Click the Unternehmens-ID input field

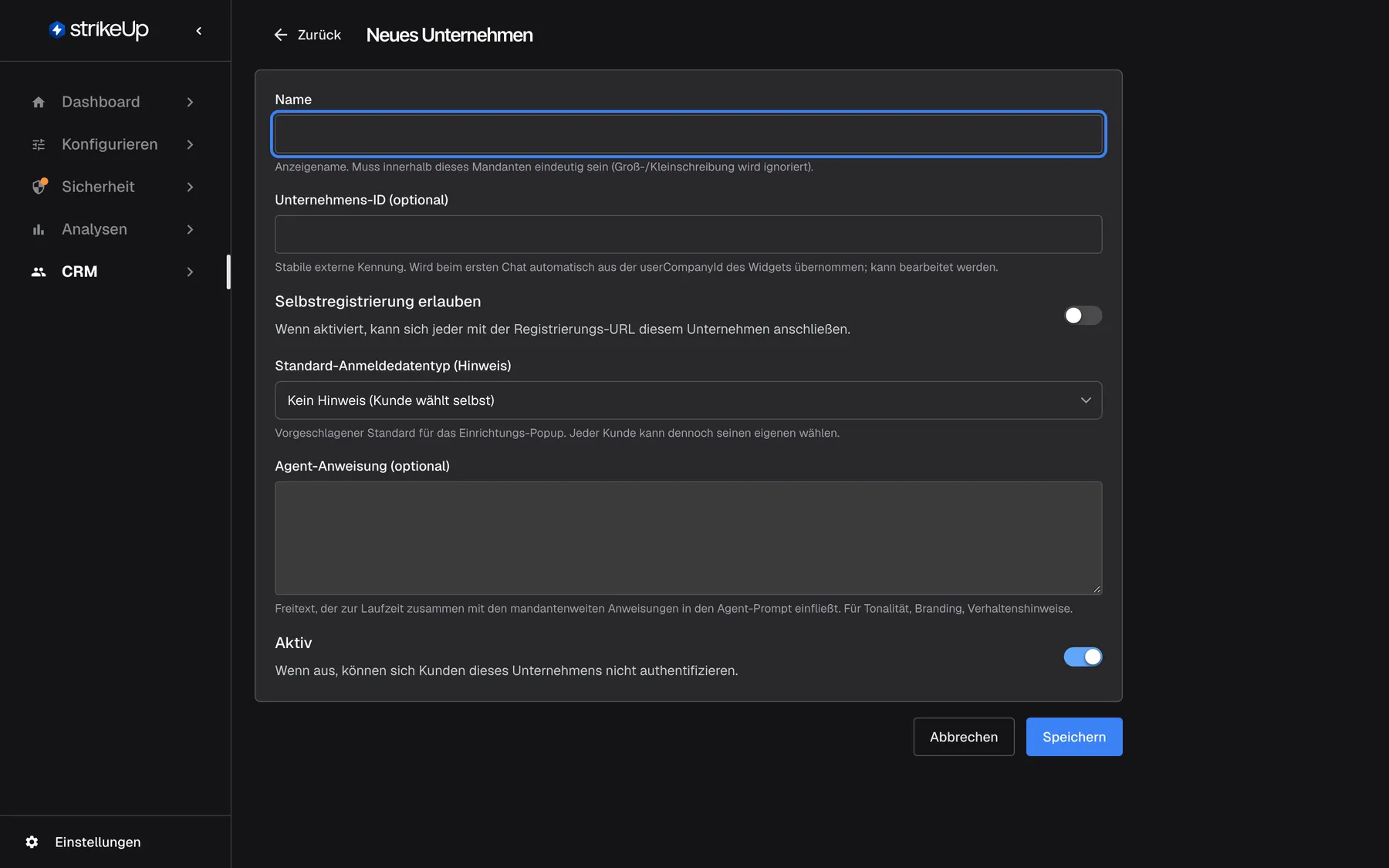688,235
